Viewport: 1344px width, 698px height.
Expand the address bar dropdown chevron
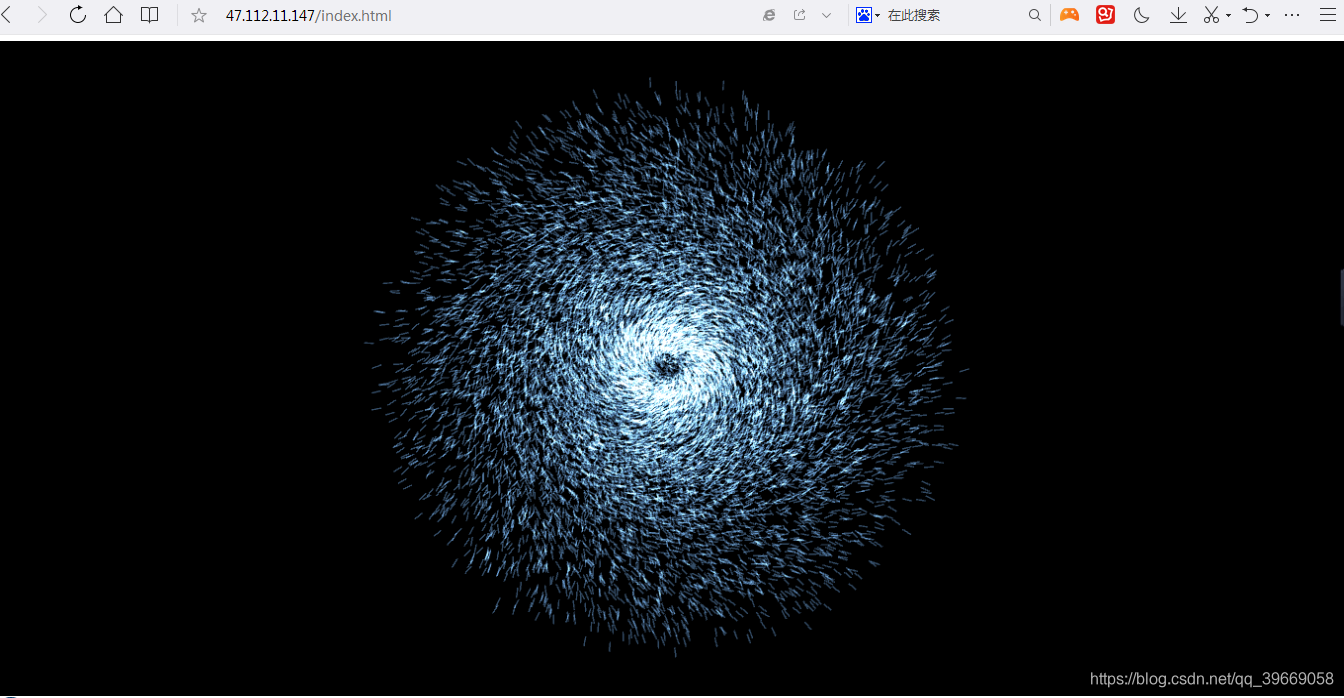click(x=826, y=15)
